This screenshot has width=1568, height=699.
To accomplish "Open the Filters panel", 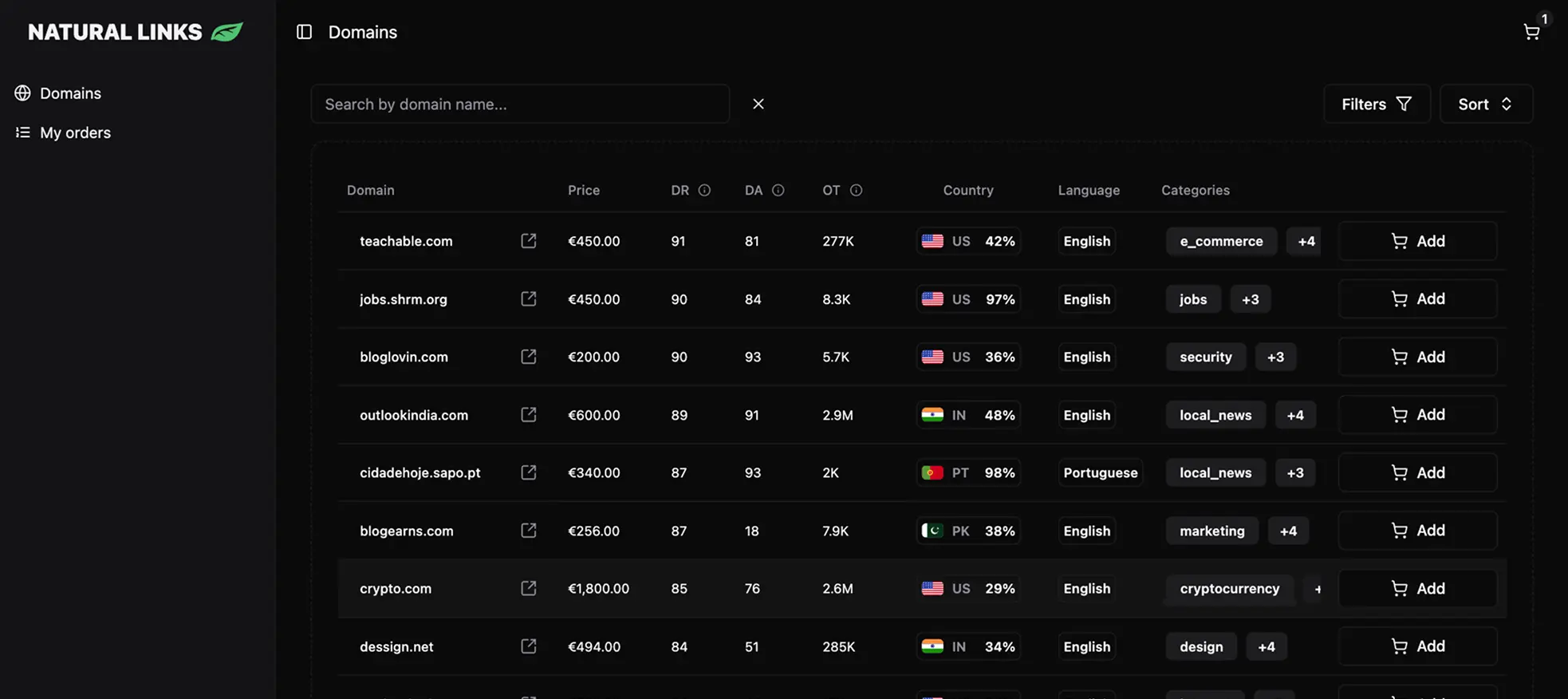I will coord(1377,104).
